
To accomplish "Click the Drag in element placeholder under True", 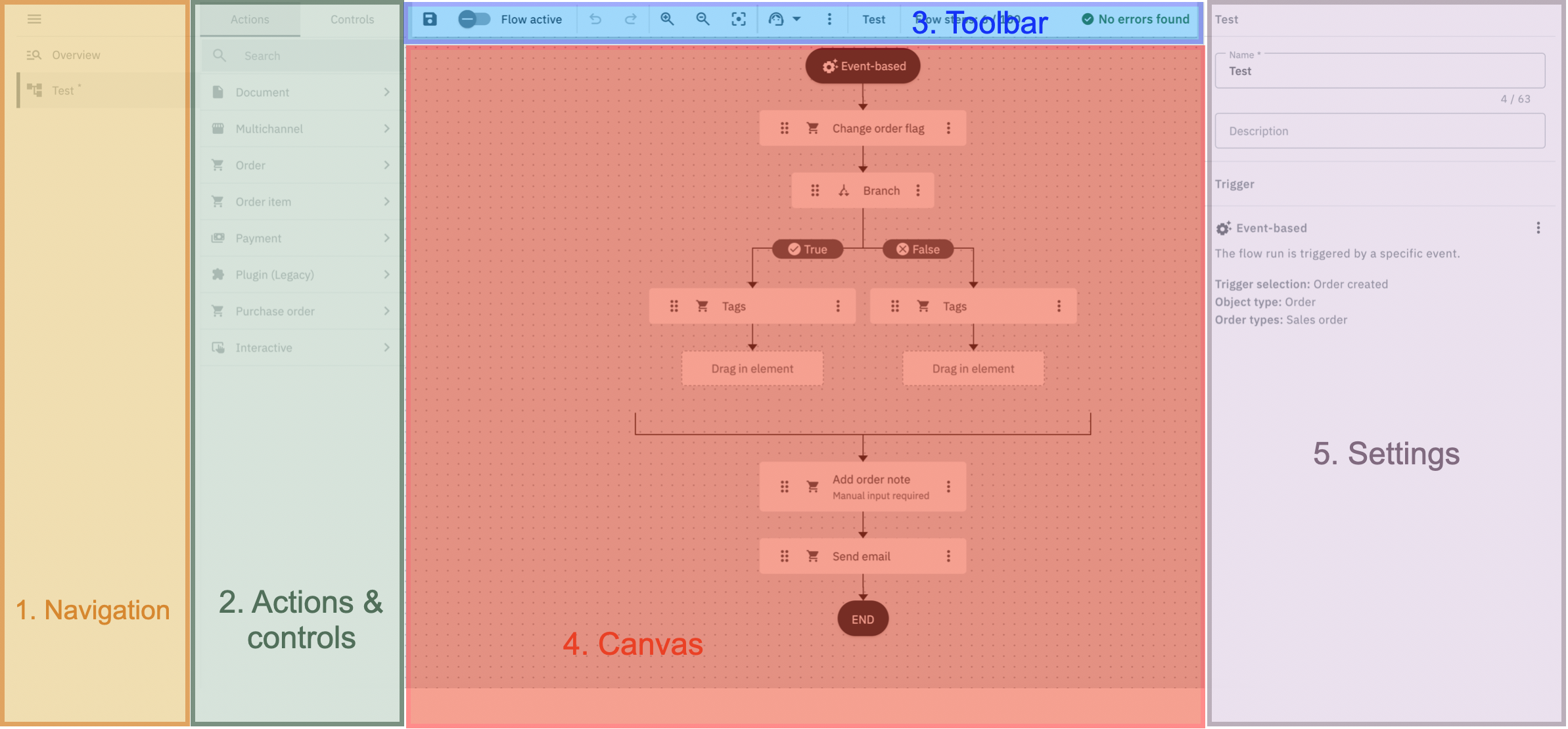I will [x=752, y=368].
